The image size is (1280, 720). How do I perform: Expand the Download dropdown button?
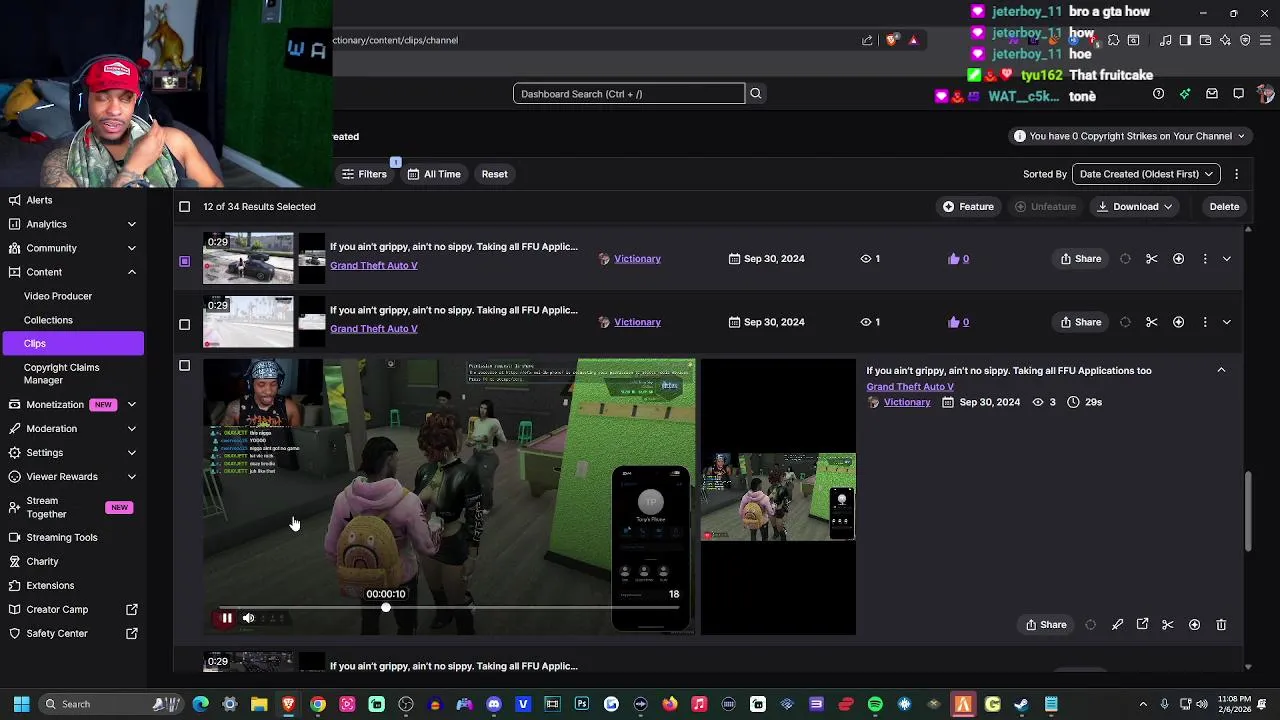1135,207
